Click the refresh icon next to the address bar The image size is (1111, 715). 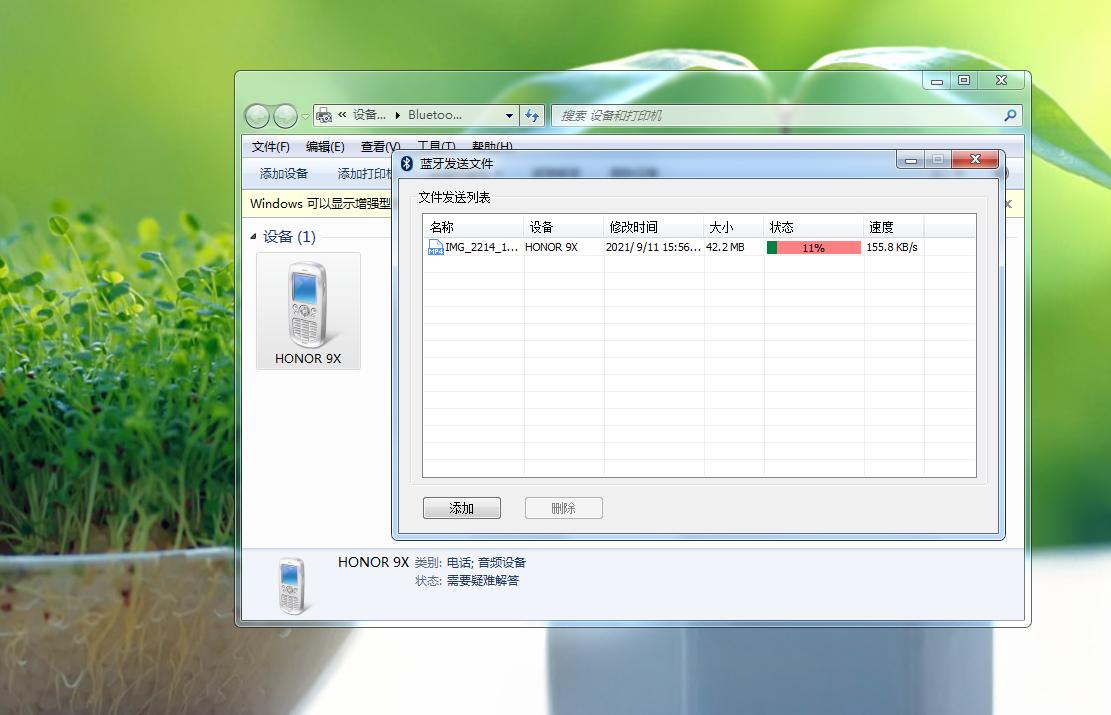click(x=533, y=115)
